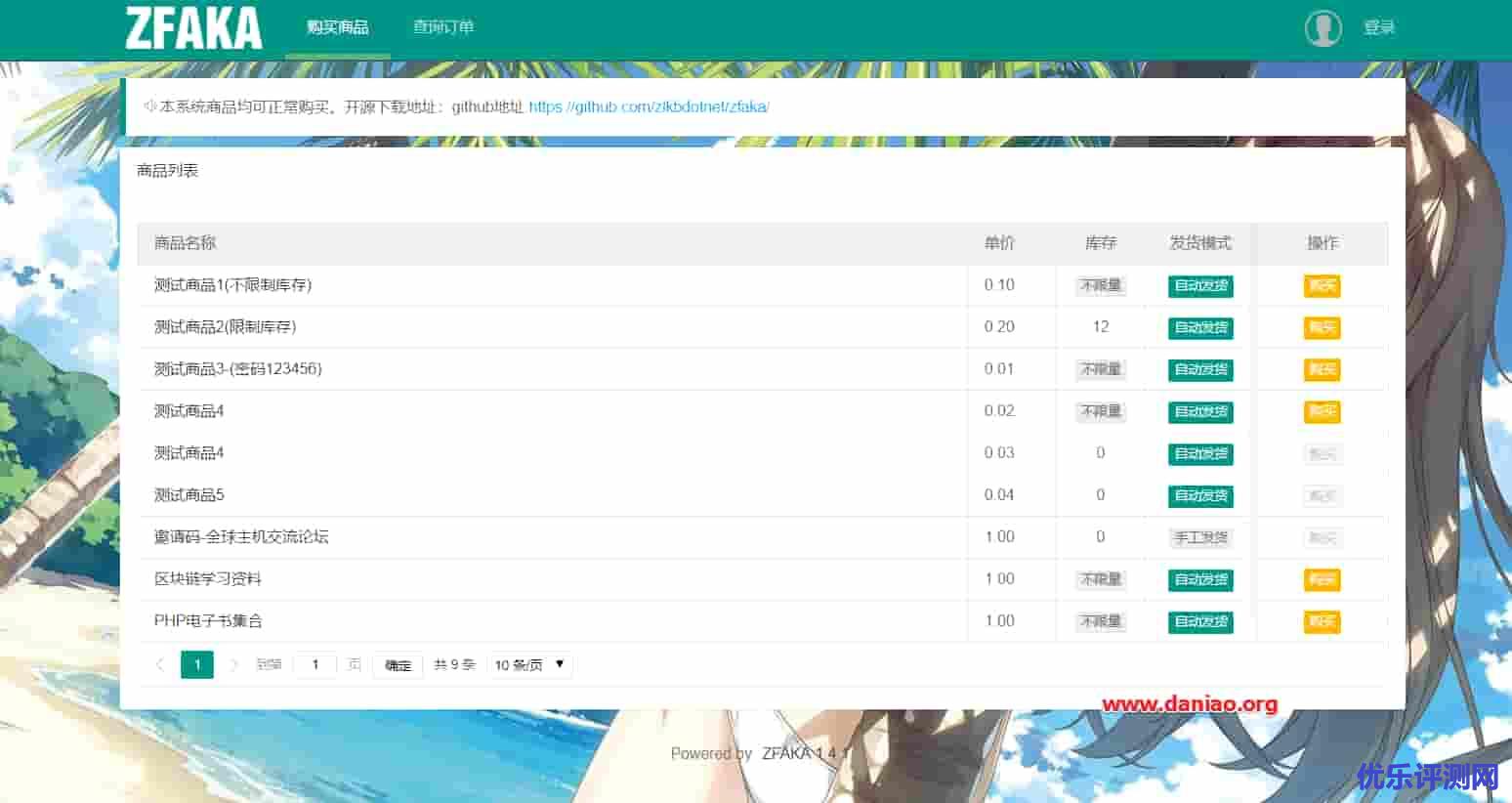Buy 测试商品3-(密码123456)
This screenshot has height=803, width=1512.
tap(1323, 369)
